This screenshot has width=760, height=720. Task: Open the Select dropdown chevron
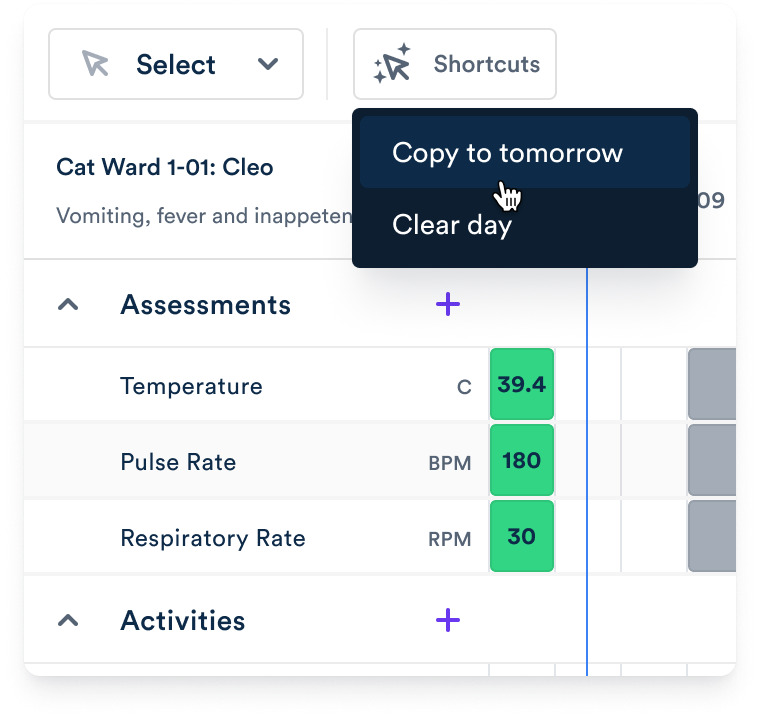coord(267,64)
